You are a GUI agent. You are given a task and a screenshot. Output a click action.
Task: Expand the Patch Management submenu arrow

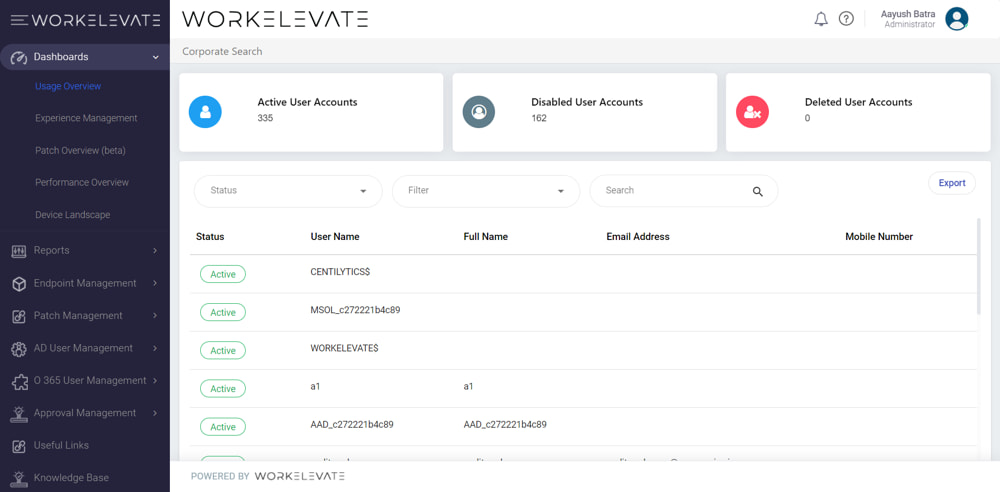coord(155,315)
